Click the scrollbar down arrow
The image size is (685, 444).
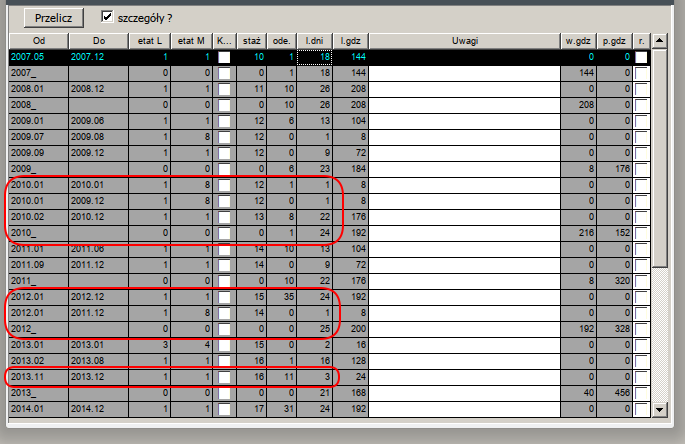point(658,409)
